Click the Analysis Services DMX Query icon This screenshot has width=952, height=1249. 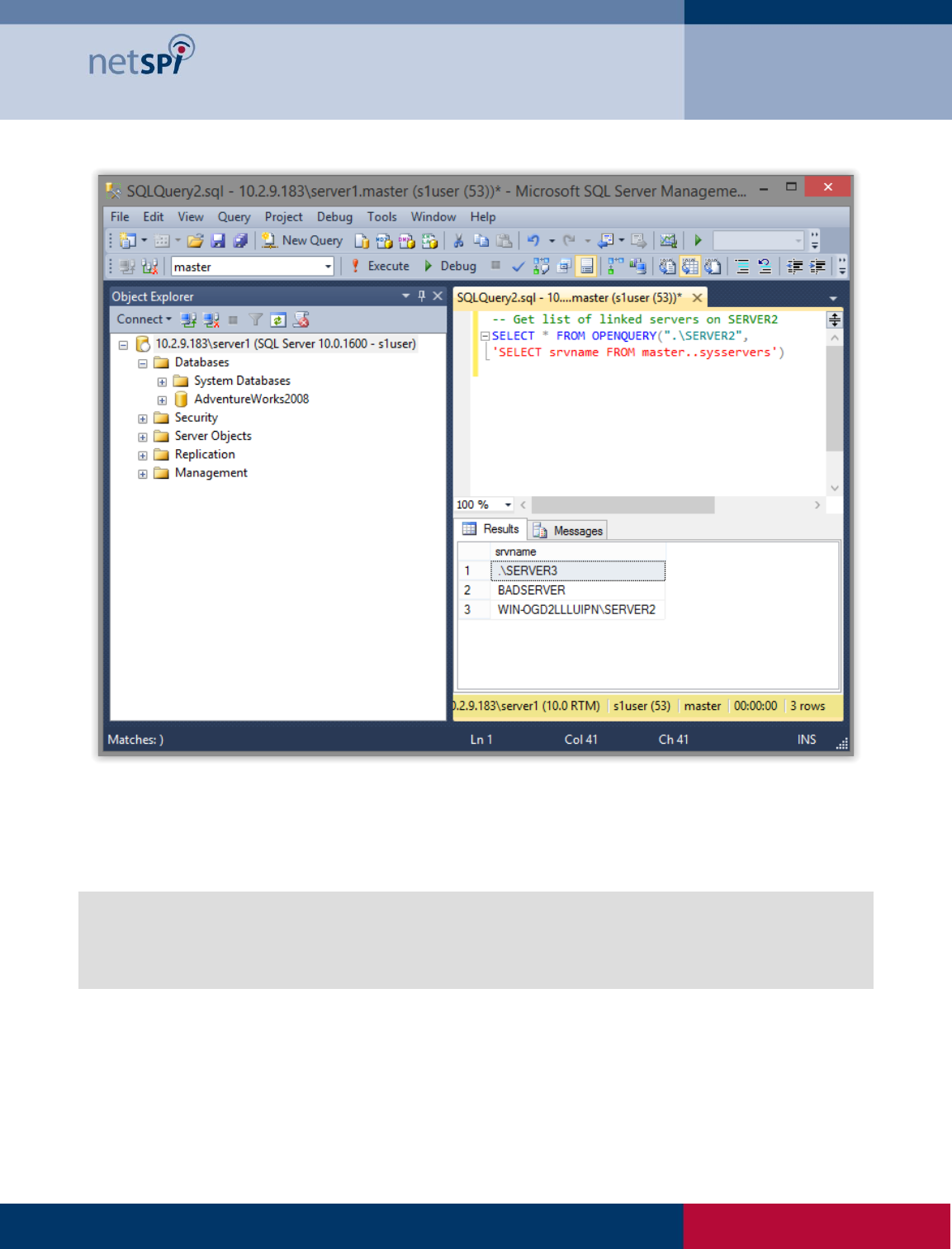(406, 241)
